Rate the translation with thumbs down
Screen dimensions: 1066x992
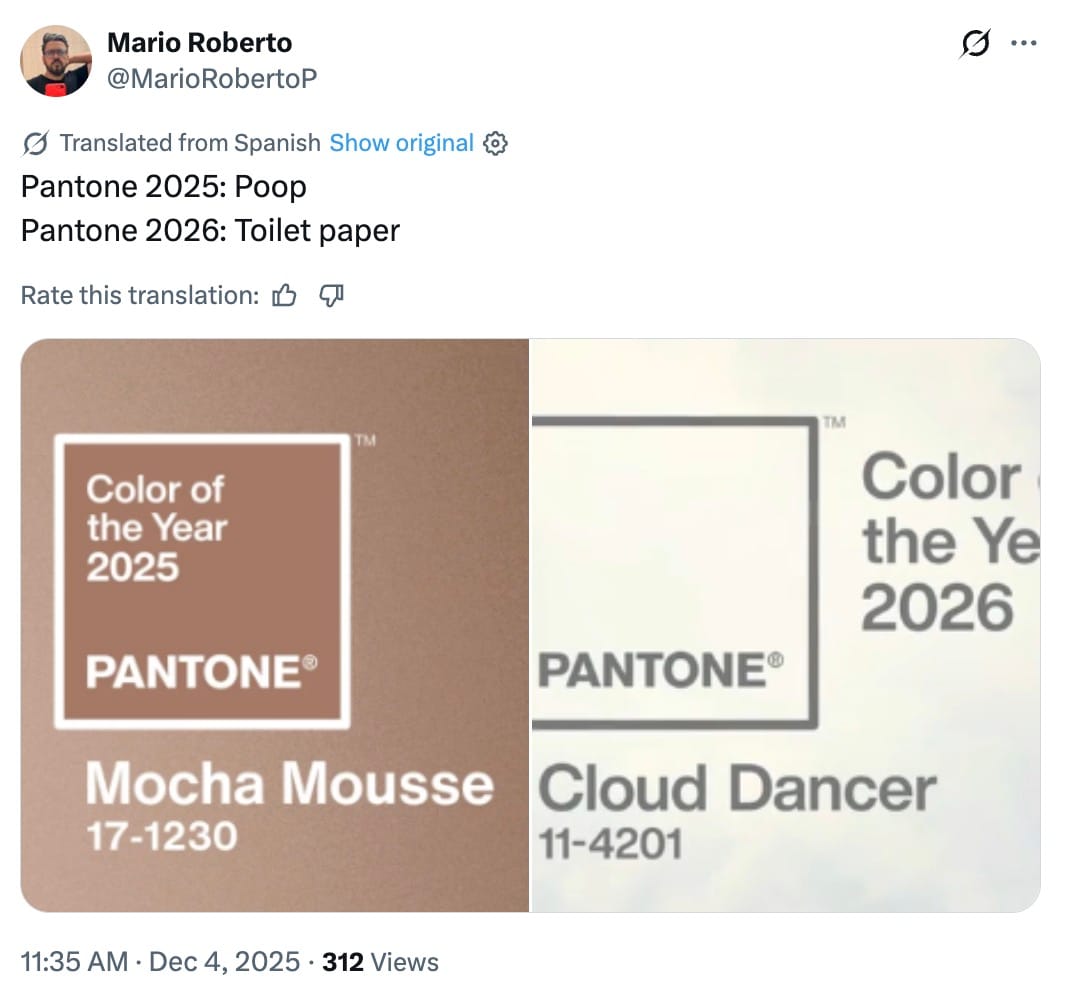click(x=331, y=295)
